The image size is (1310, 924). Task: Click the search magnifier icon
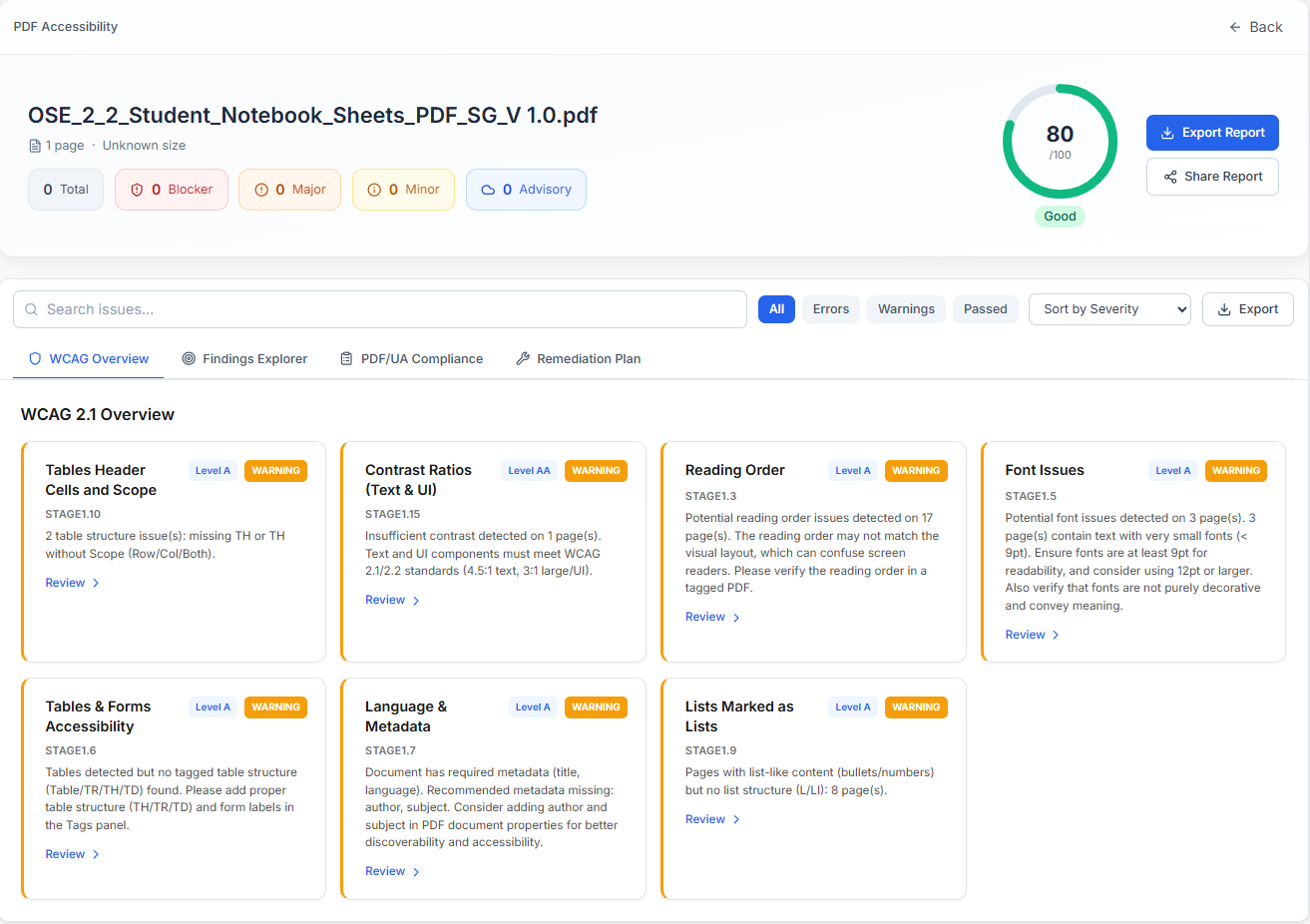(32, 309)
